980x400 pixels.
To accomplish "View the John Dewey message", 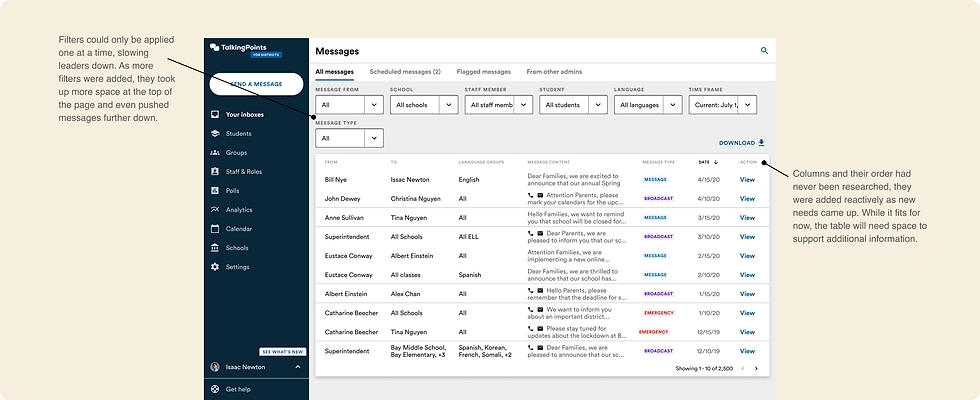I will pos(748,199).
